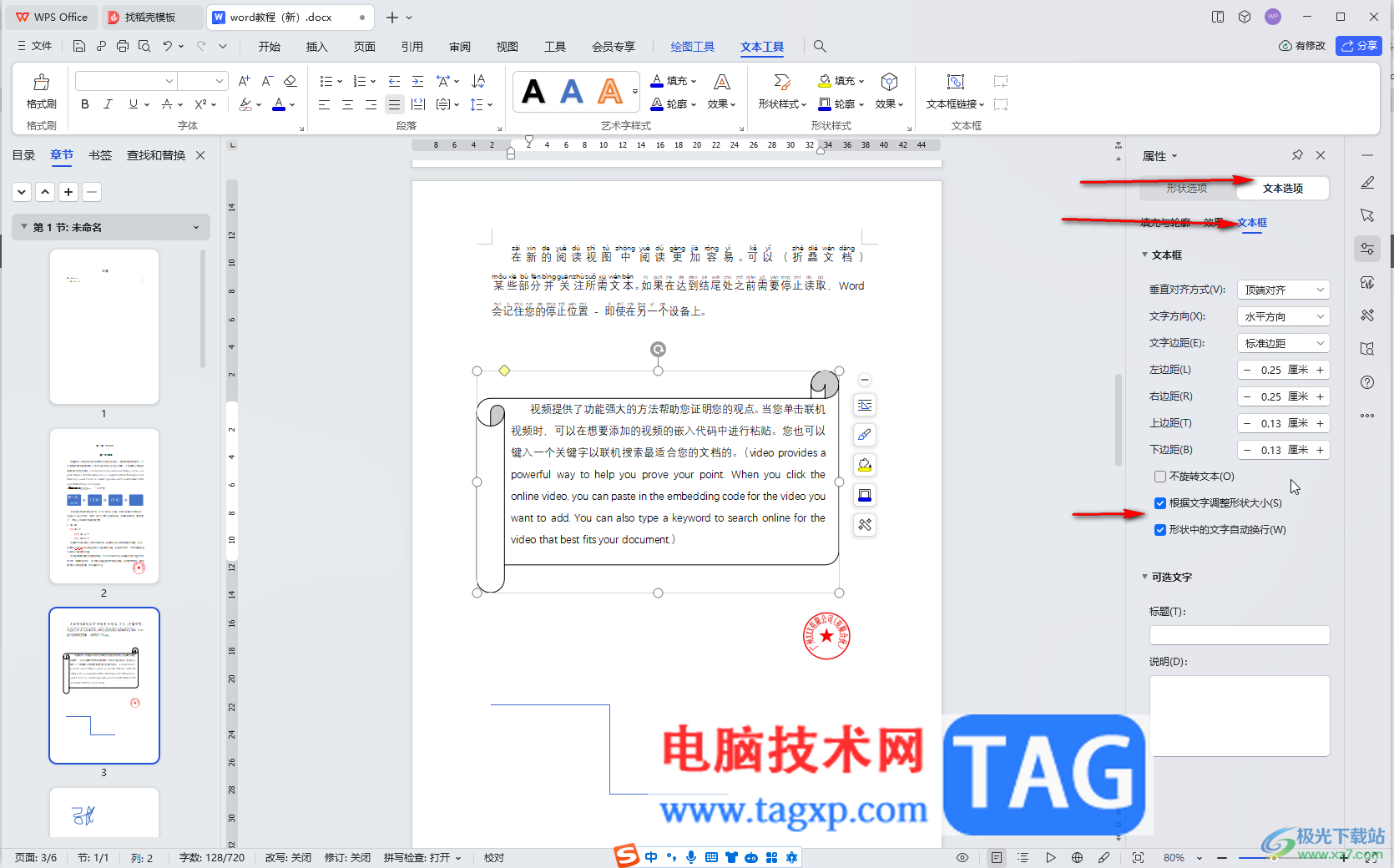The image size is (1394, 868).
Task: Increase font size with the A+ icon
Action: point(244,81)
